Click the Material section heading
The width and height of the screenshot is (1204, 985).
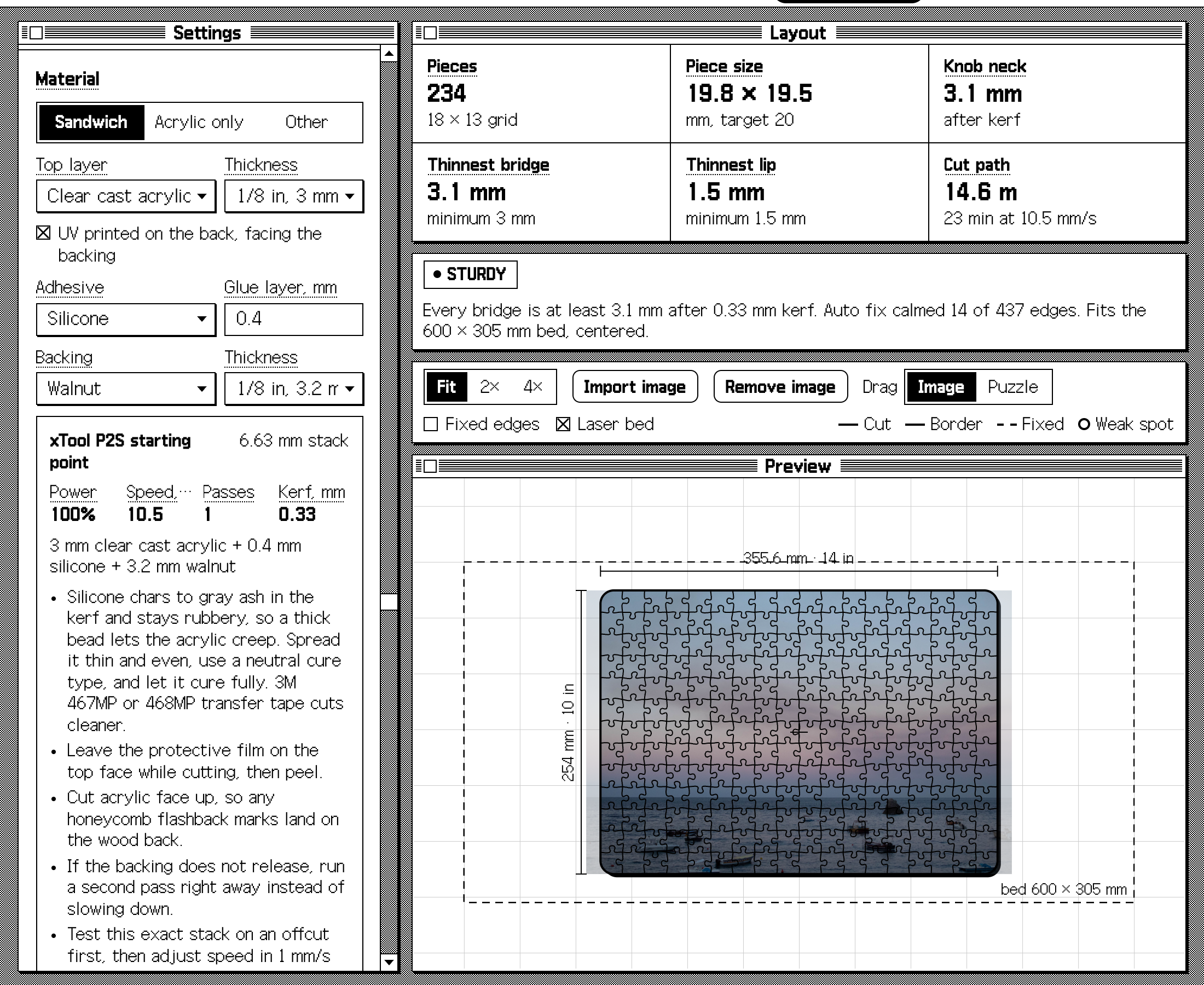(x=67, y=79)
